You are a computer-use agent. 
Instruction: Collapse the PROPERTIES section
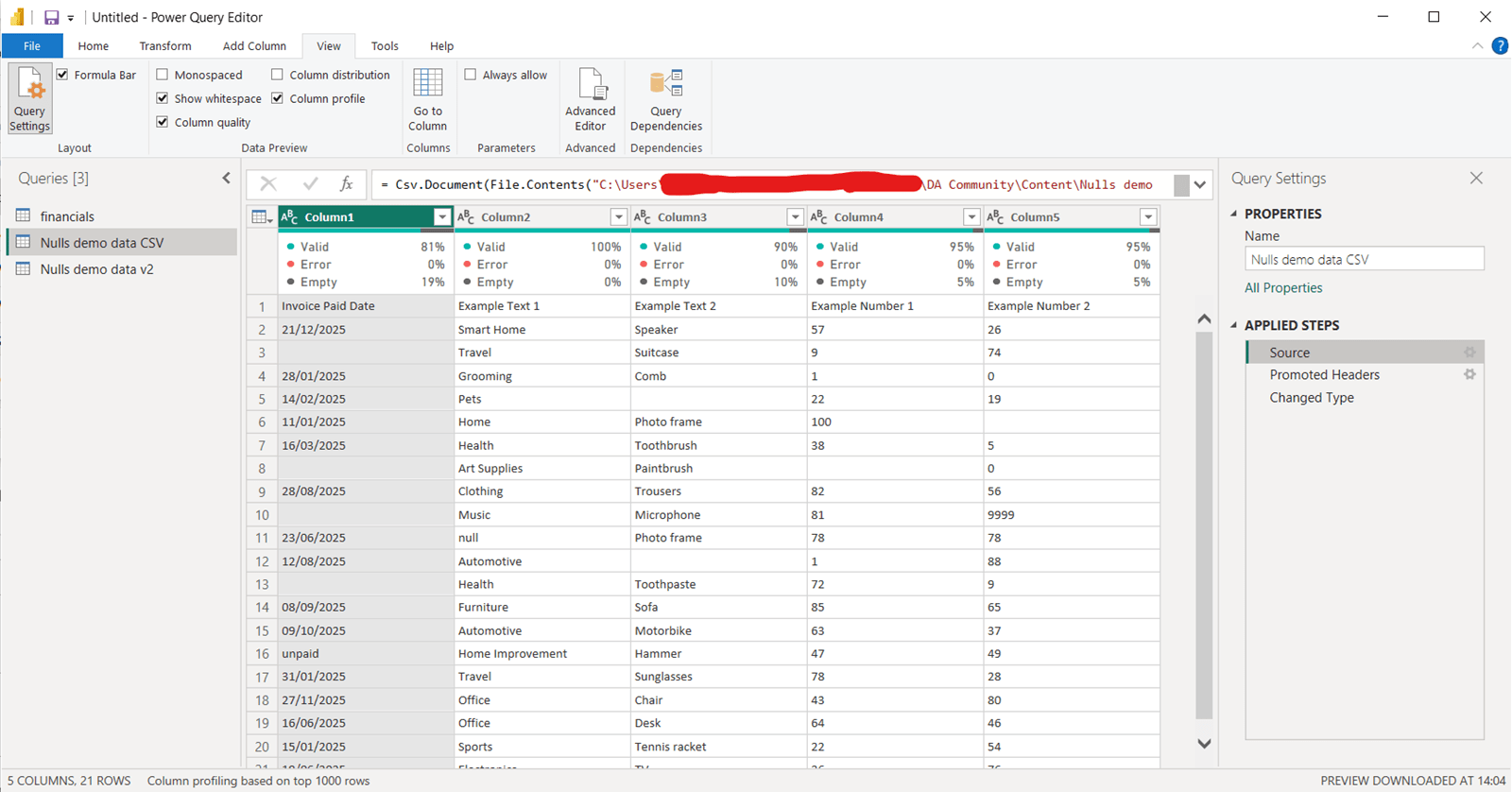[1234, 214]
